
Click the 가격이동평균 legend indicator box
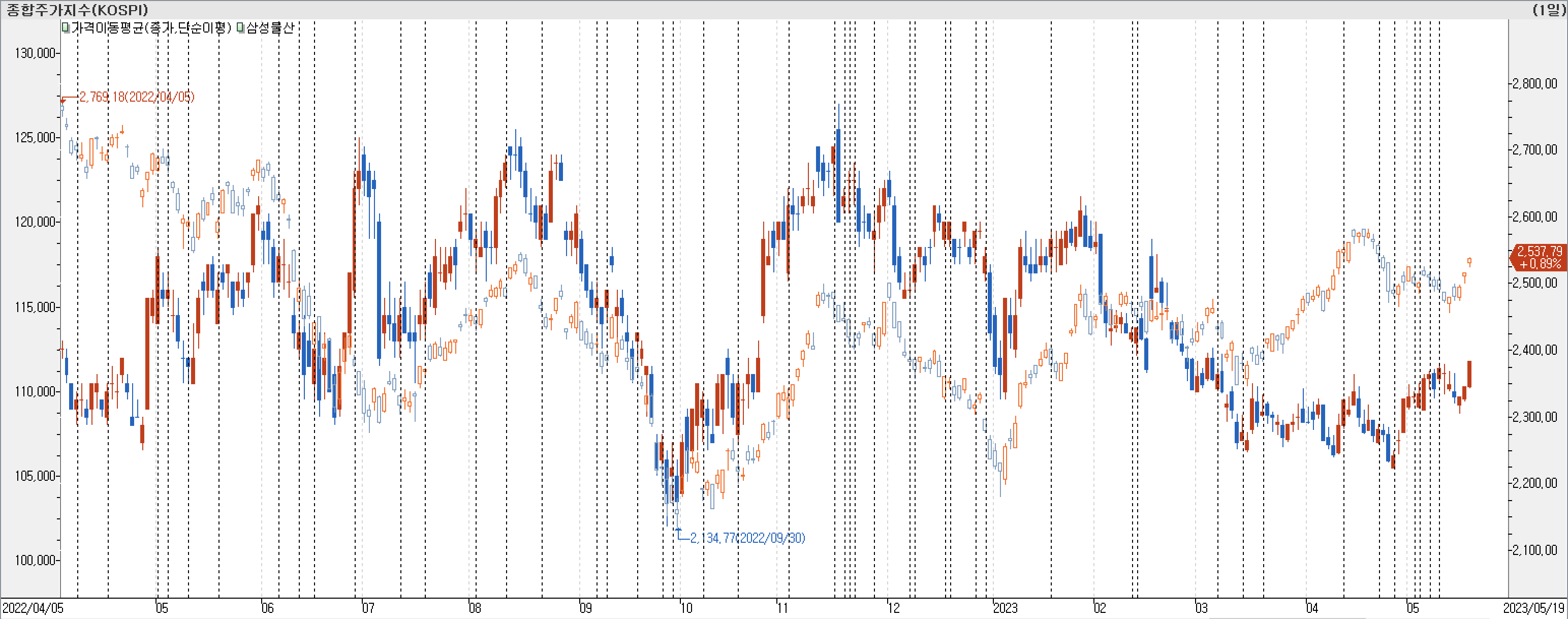tap(66, 27)
